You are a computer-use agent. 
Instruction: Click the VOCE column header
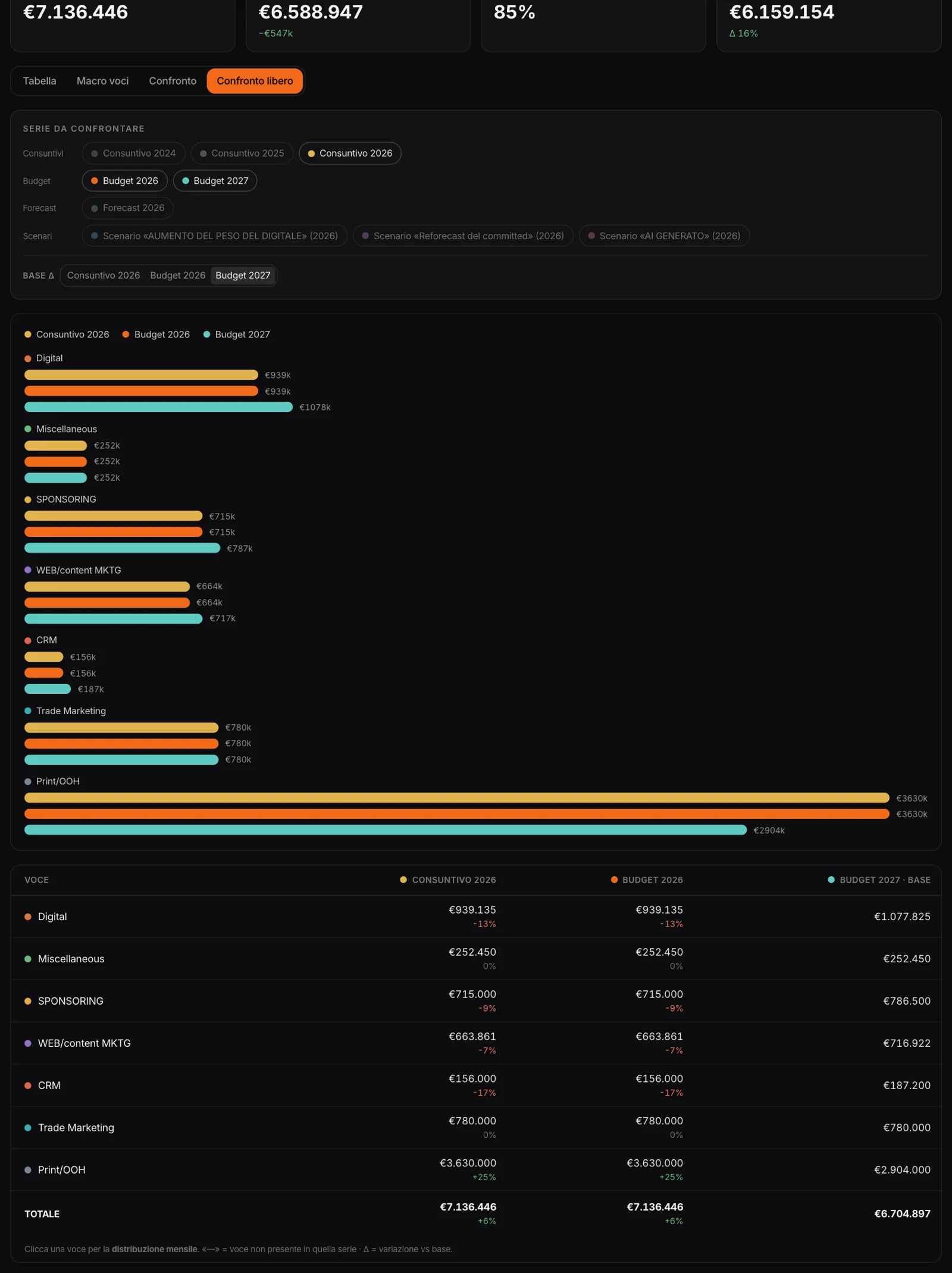(x=37, y=880)
